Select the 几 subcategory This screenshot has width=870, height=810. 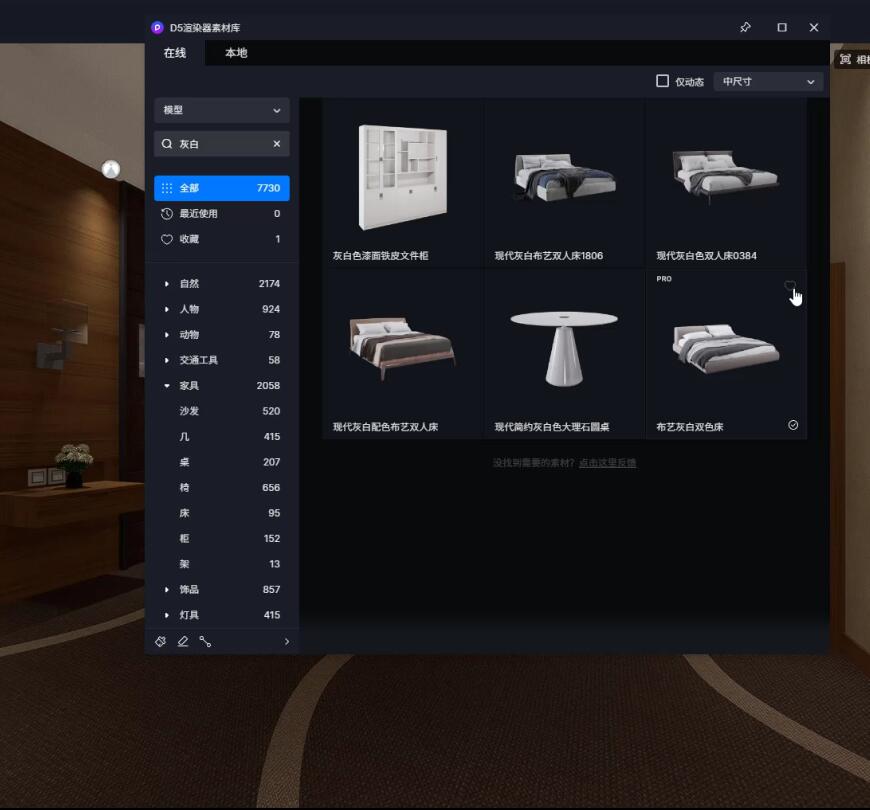[x=221, y=437]
